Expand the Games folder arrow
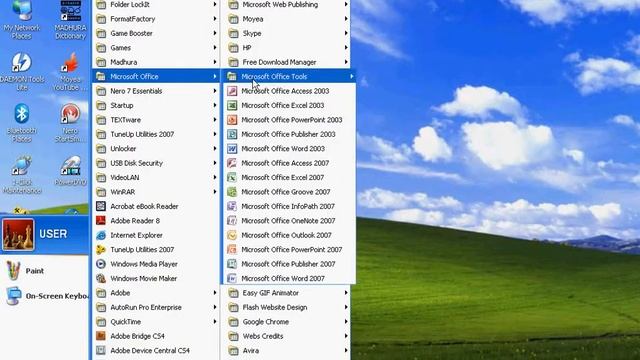Image resolution: width=640 pixels, height=360 pixels. click(x=215, y=48)
